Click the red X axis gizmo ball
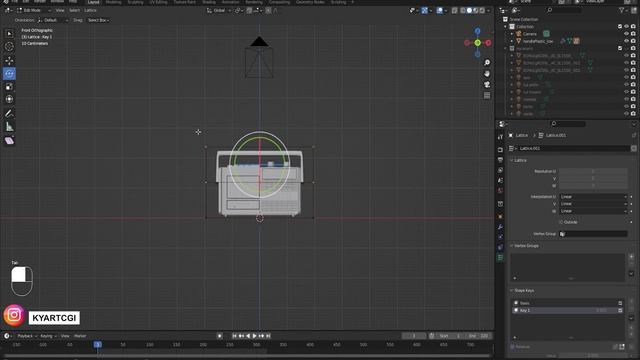Viewport: 640px width, 360px height. [488, 42]
